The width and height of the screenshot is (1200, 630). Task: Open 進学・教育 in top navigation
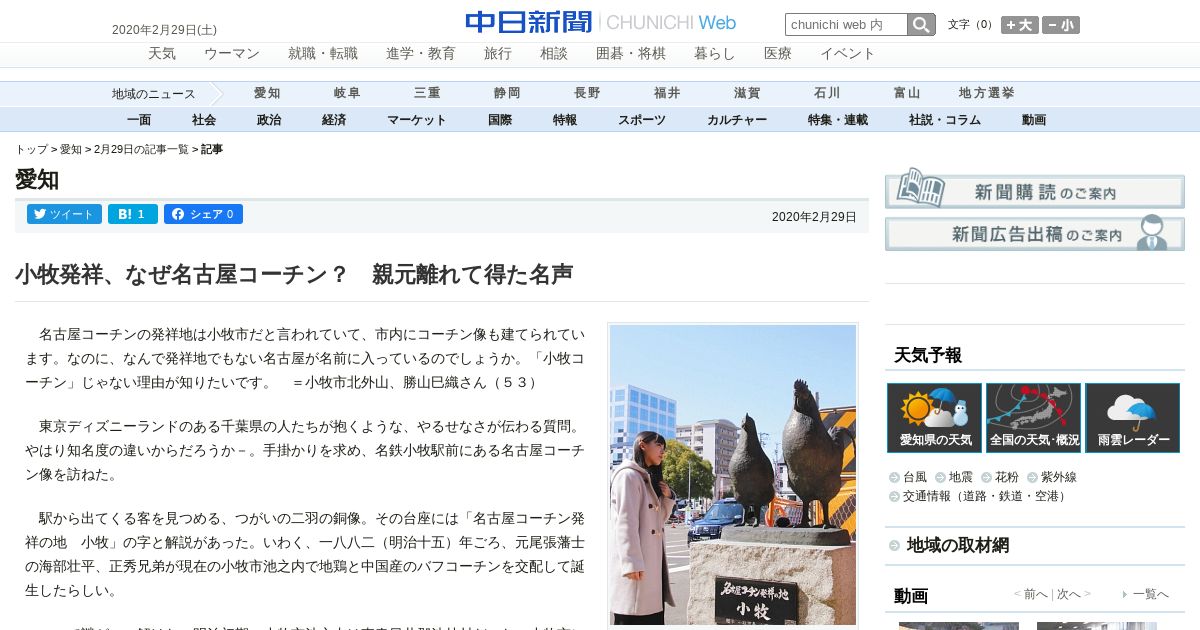421,54
